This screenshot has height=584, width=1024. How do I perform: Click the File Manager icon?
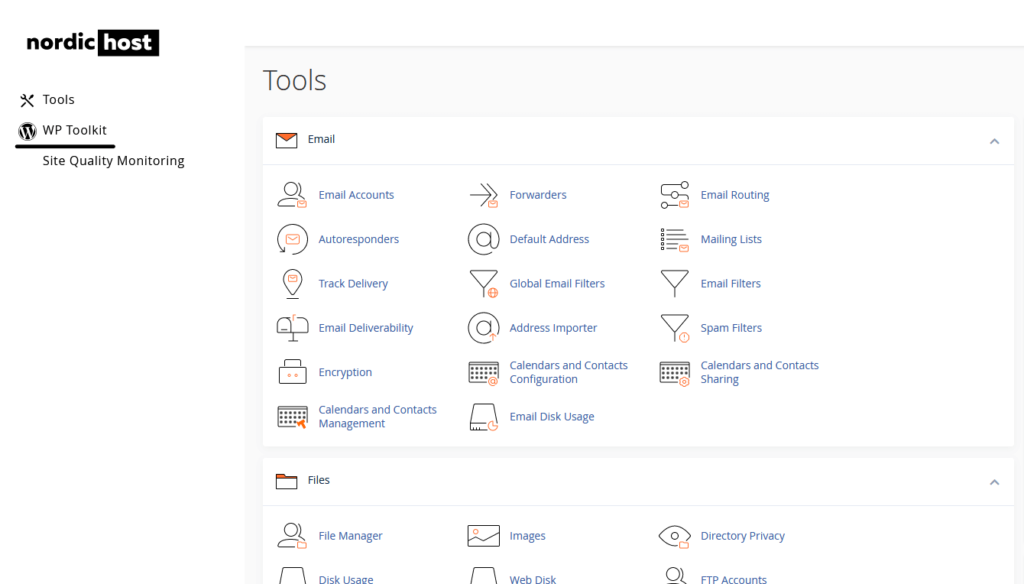coord(292,536)
